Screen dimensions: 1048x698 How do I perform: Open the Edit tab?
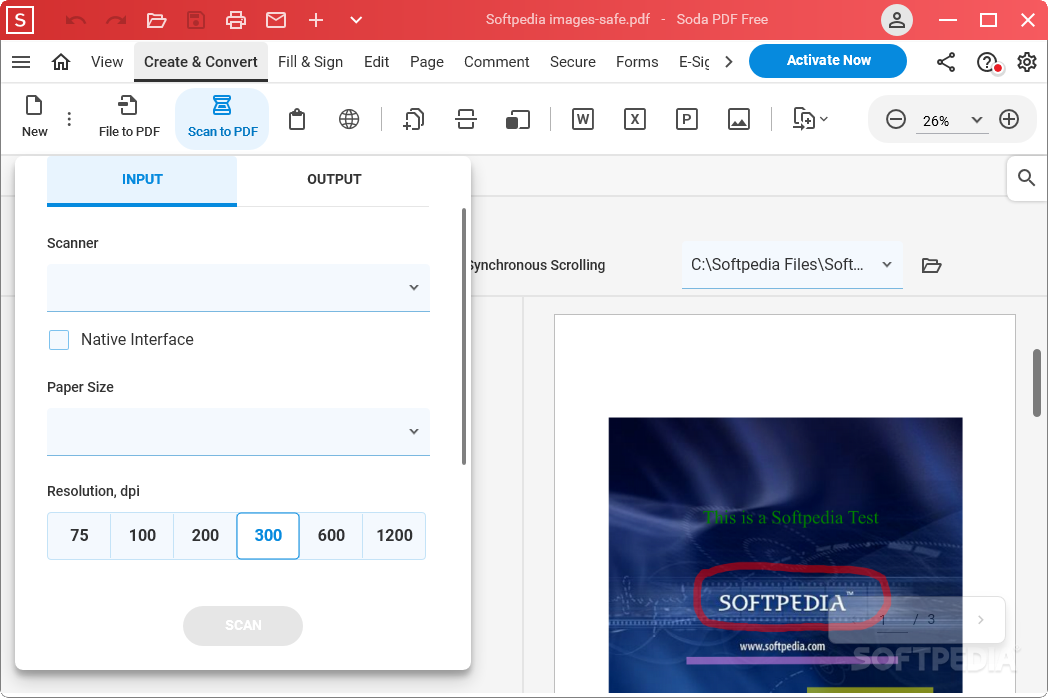(x=376, y=62)
